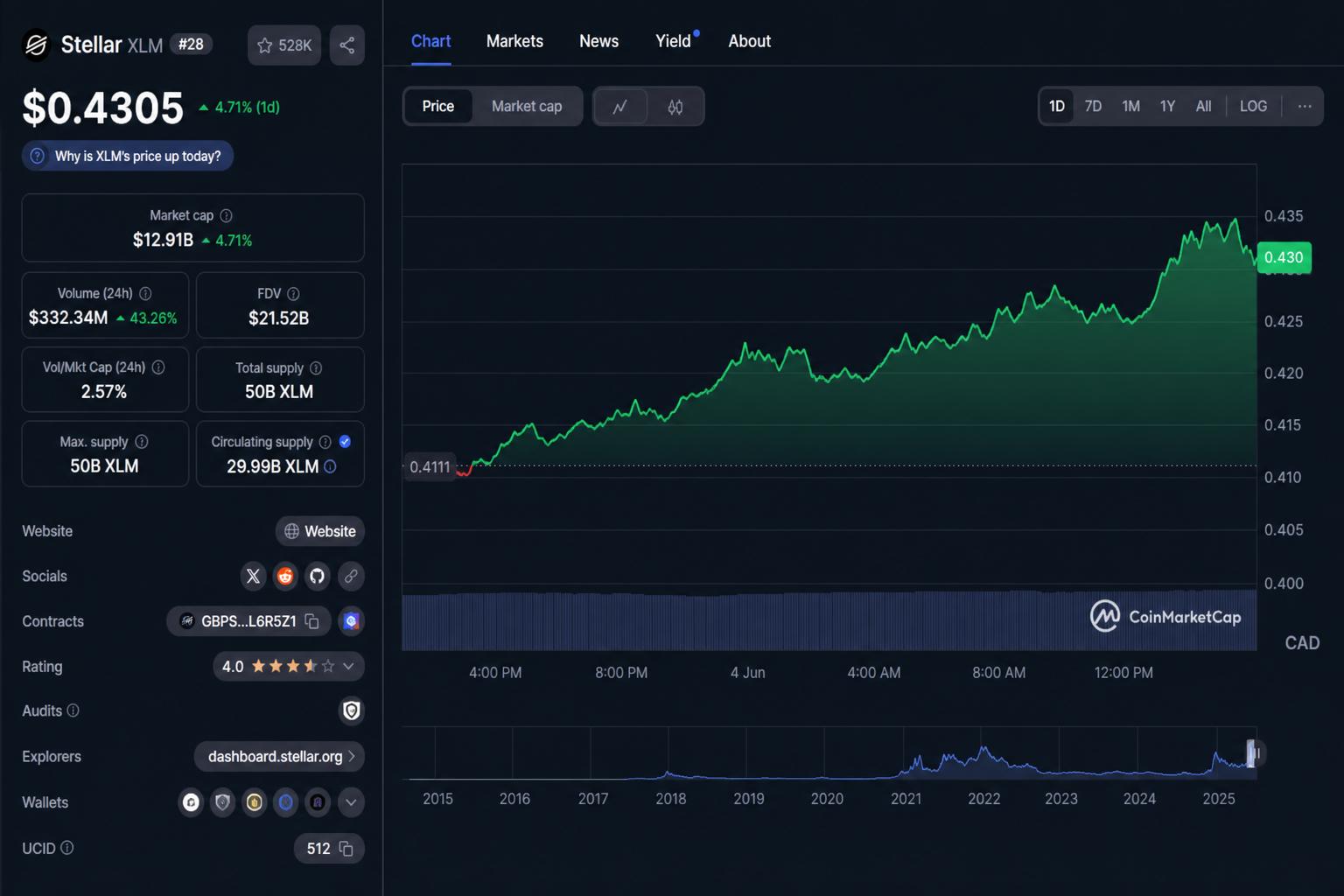Select the 7D time range

click(1093, 106)
